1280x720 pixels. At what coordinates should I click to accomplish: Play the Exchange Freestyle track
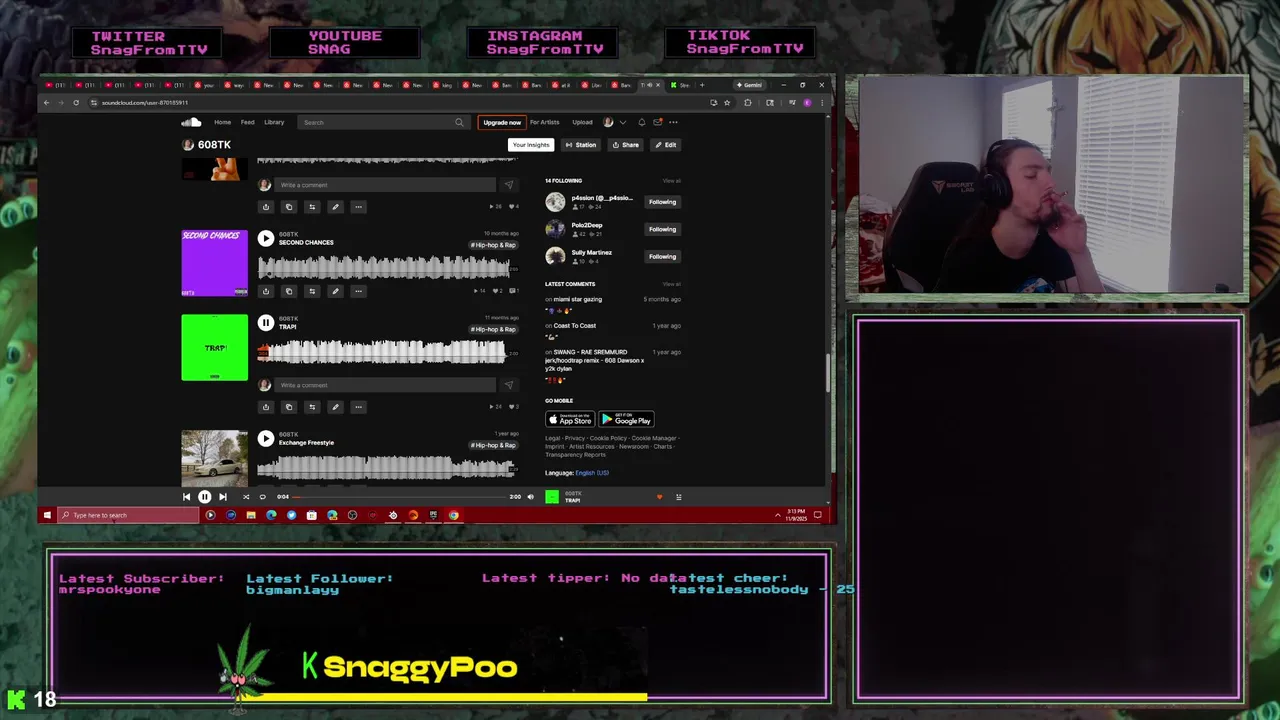coord(265,438)
